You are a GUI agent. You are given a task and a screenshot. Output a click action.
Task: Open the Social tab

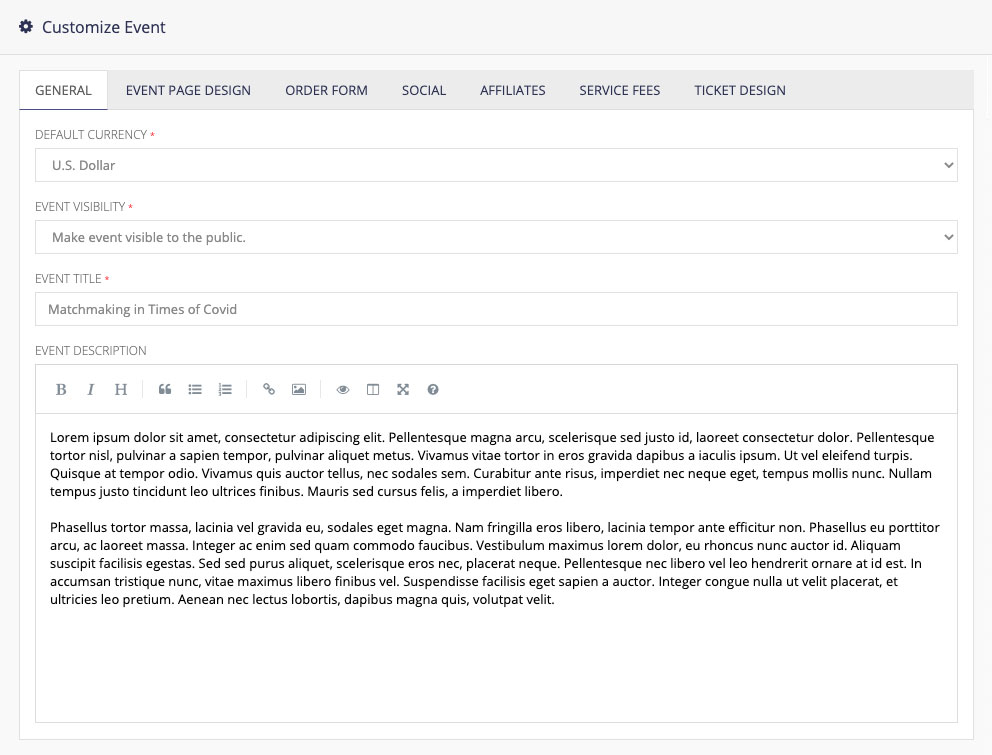(x=424, y=90)
